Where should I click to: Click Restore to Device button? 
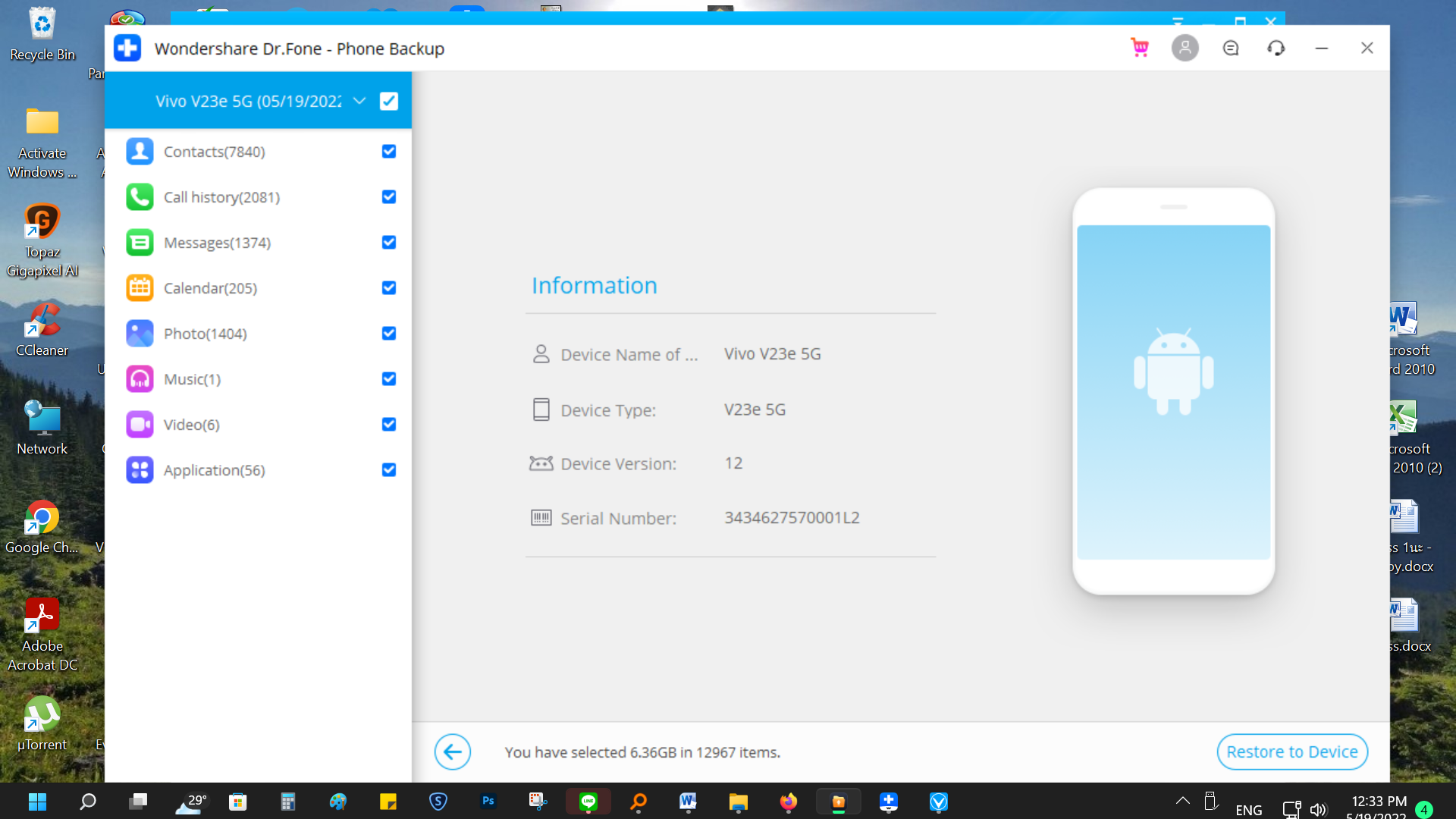1292,752
